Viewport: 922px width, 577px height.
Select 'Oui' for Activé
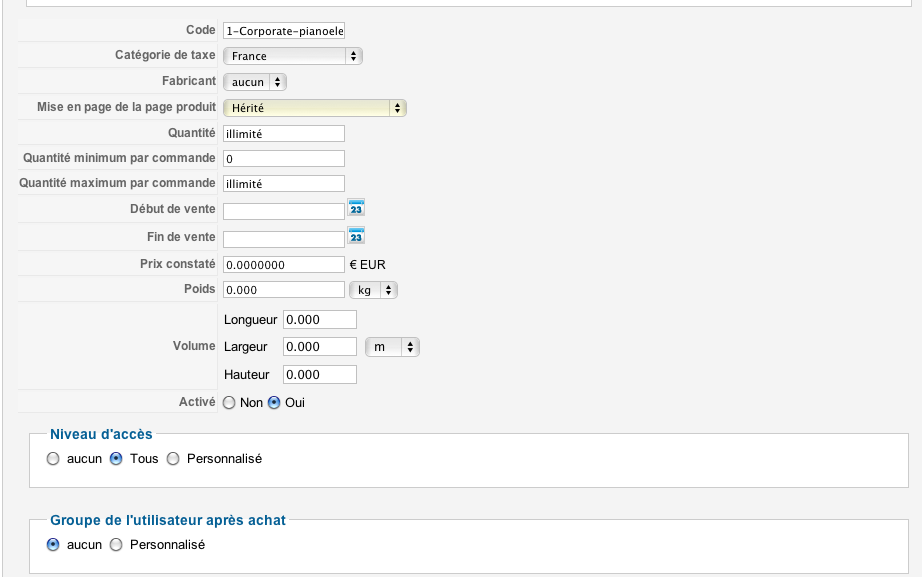pos(274,403)
